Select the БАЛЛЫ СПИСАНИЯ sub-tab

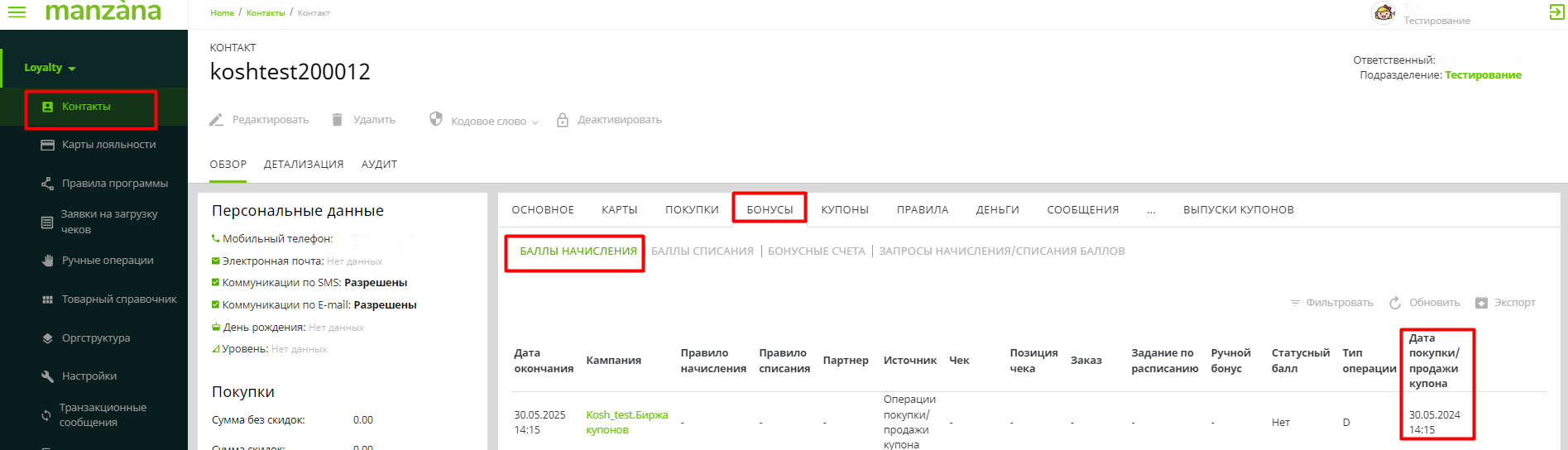702,251
